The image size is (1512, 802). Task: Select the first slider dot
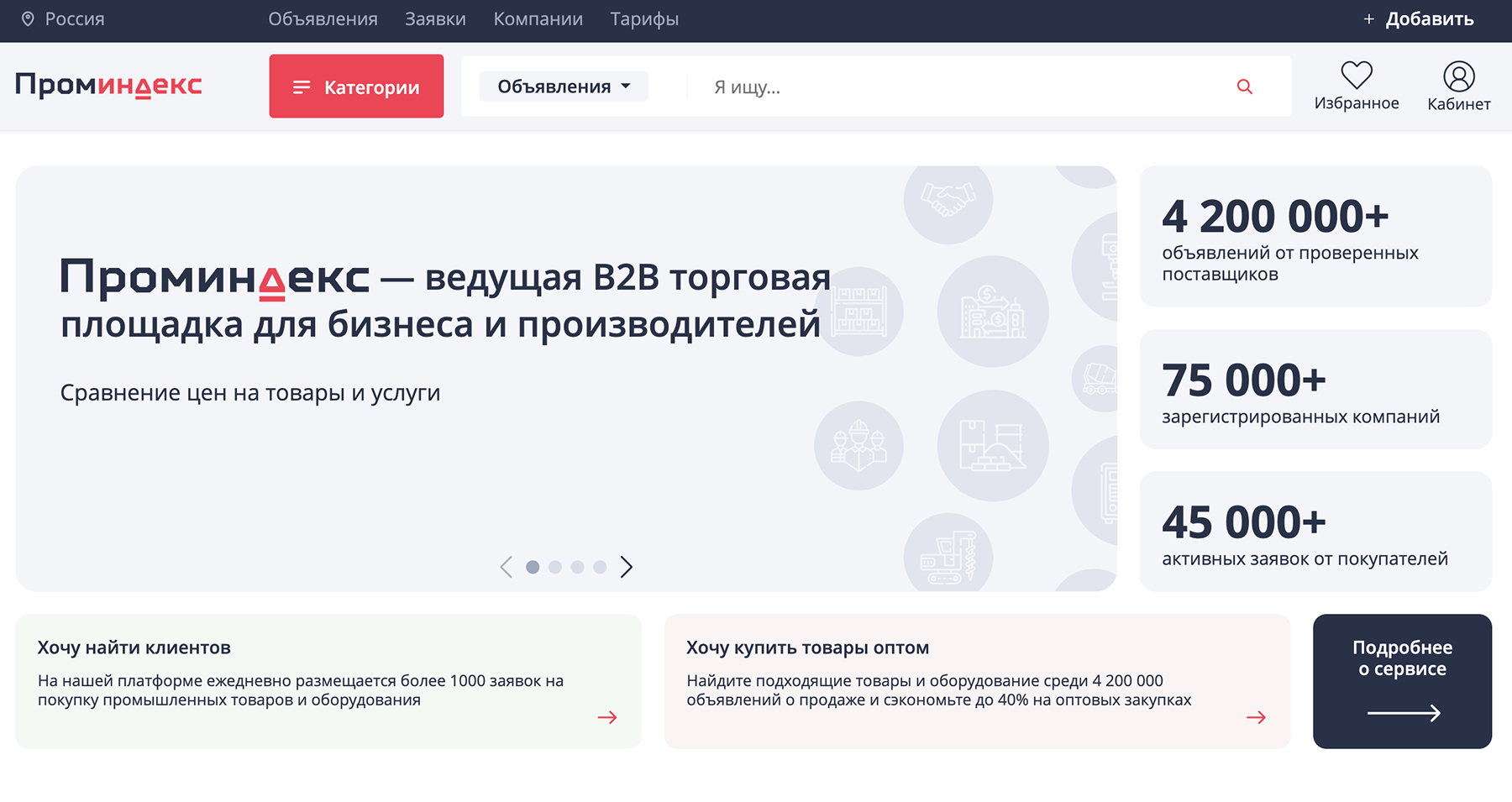533,567
